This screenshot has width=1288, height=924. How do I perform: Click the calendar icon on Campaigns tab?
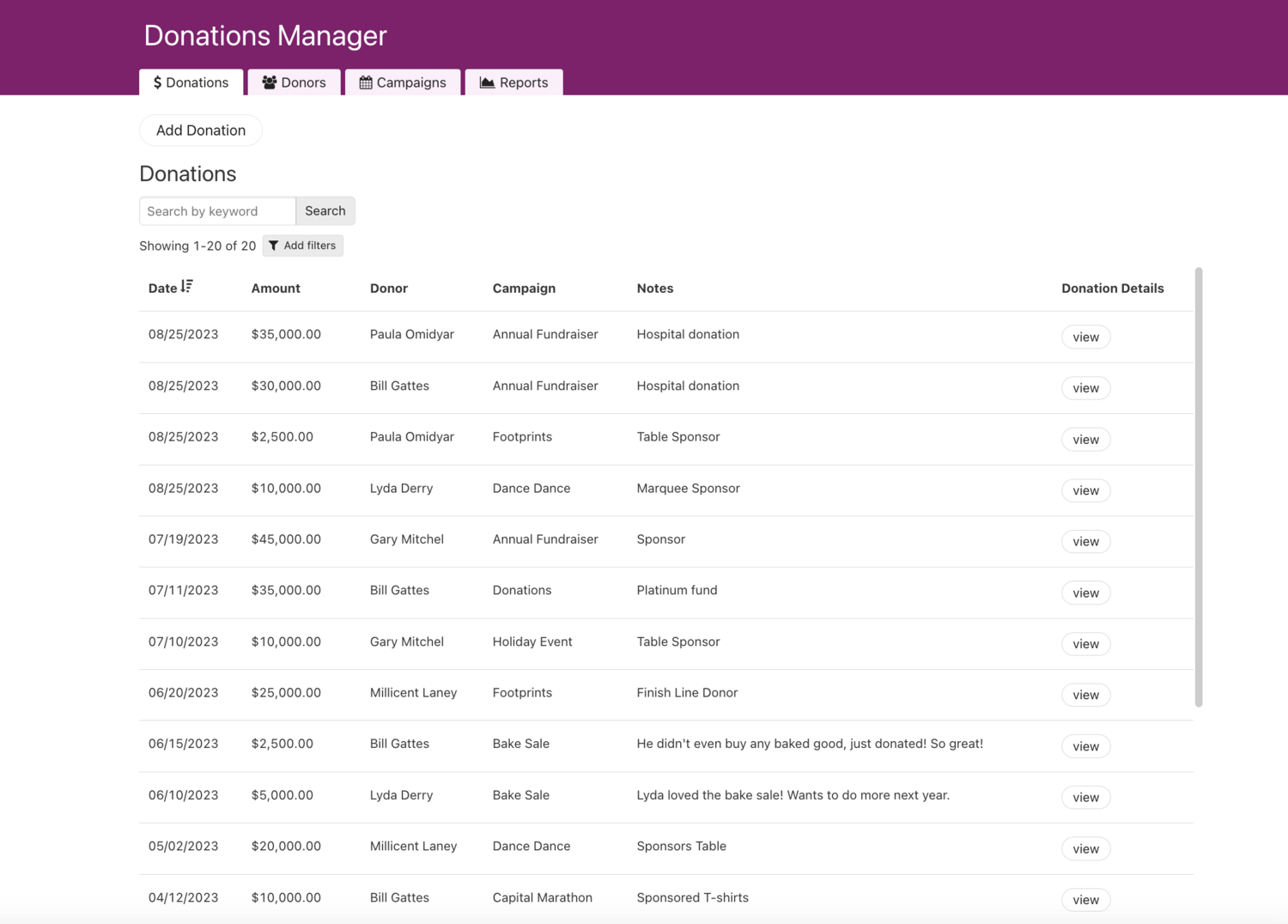(366, 82)
